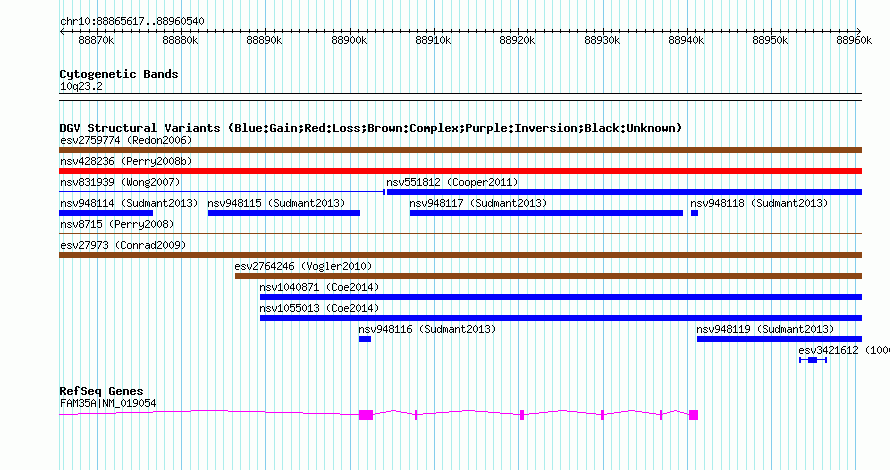This screenshot has width=890, height=470.
Task: Click the 88910k ruler tick label
Action: [x=433, y=40]
